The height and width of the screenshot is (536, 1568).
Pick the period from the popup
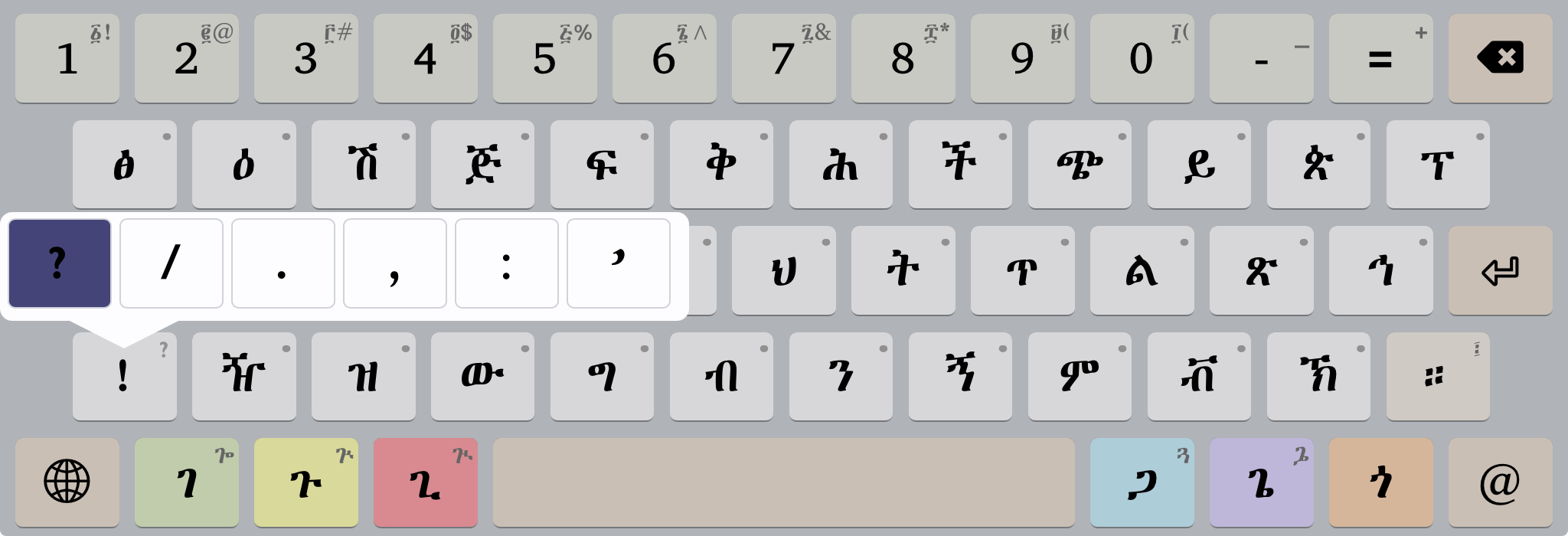coord(283,263)
